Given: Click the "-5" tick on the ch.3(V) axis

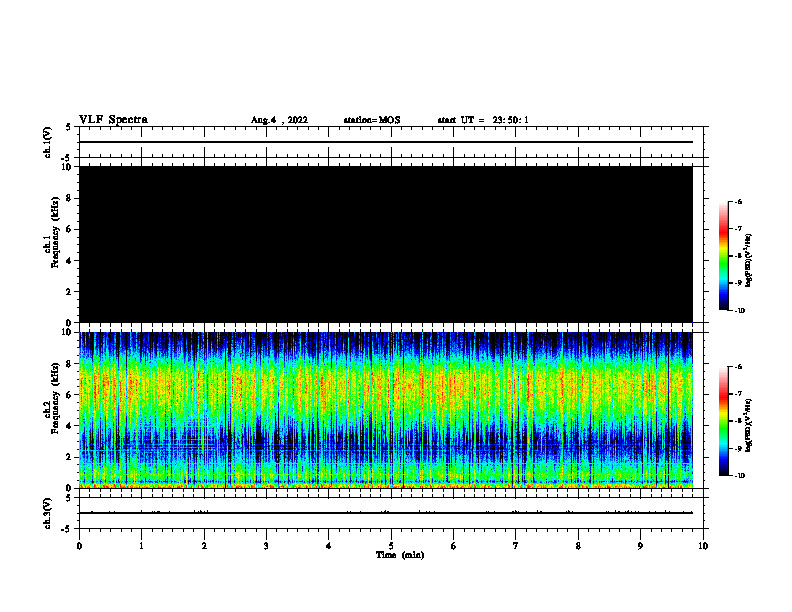Looking at the screenshot, I should point(68,529).
